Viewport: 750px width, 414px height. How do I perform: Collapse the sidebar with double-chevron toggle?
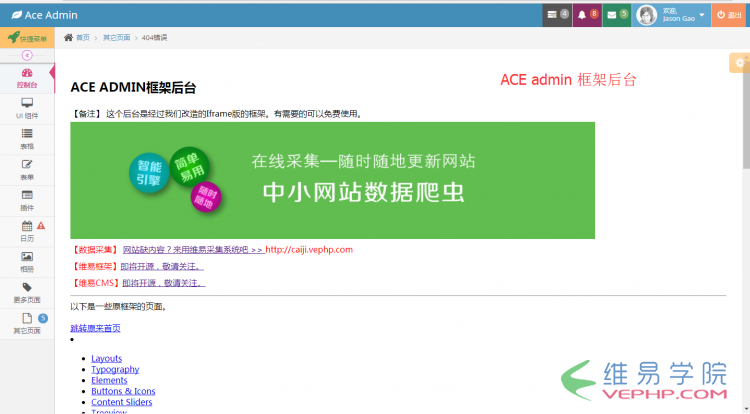click(x=27, y=55)
